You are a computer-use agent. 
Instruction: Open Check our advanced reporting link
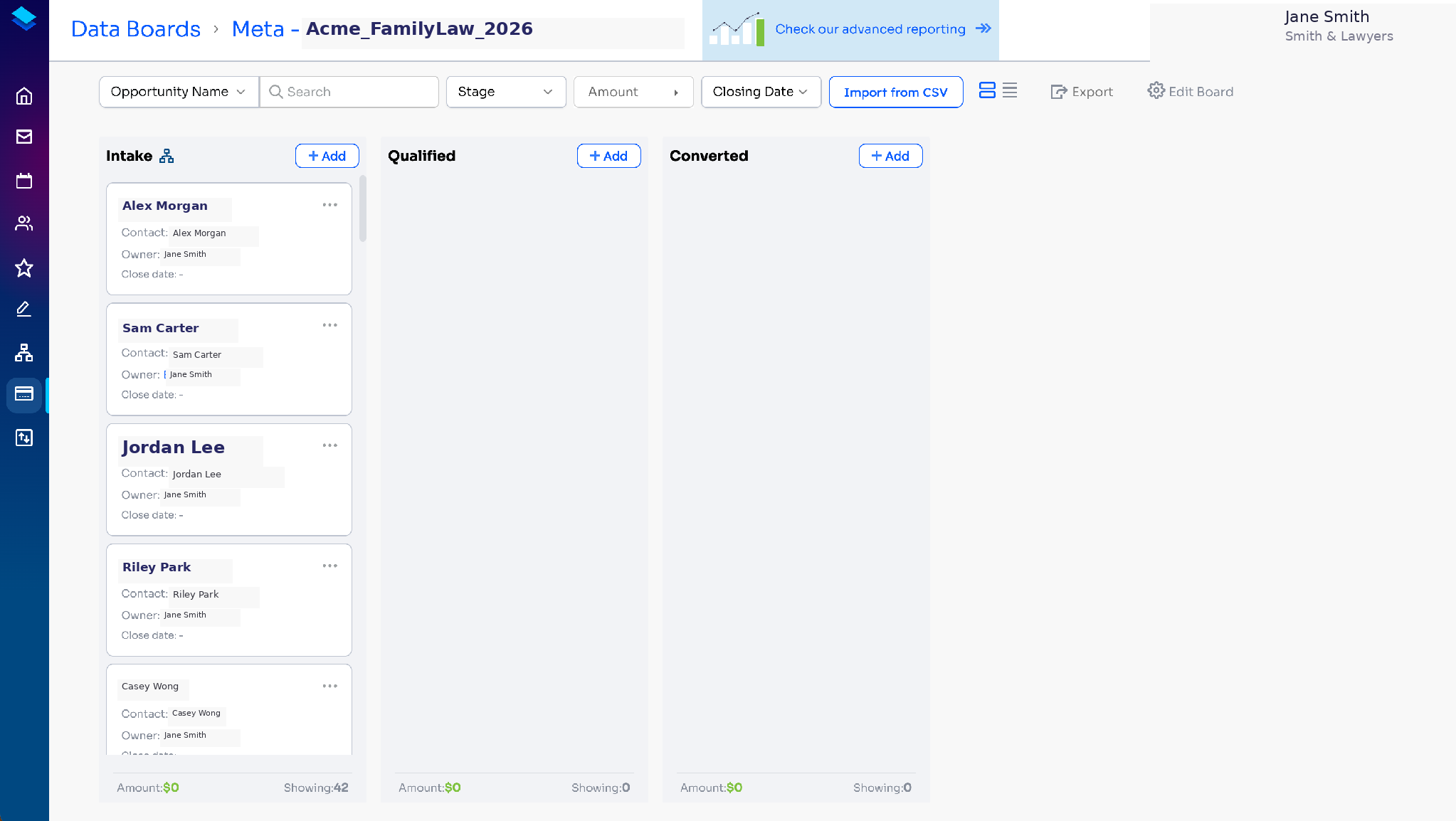(x=870, y=29)
